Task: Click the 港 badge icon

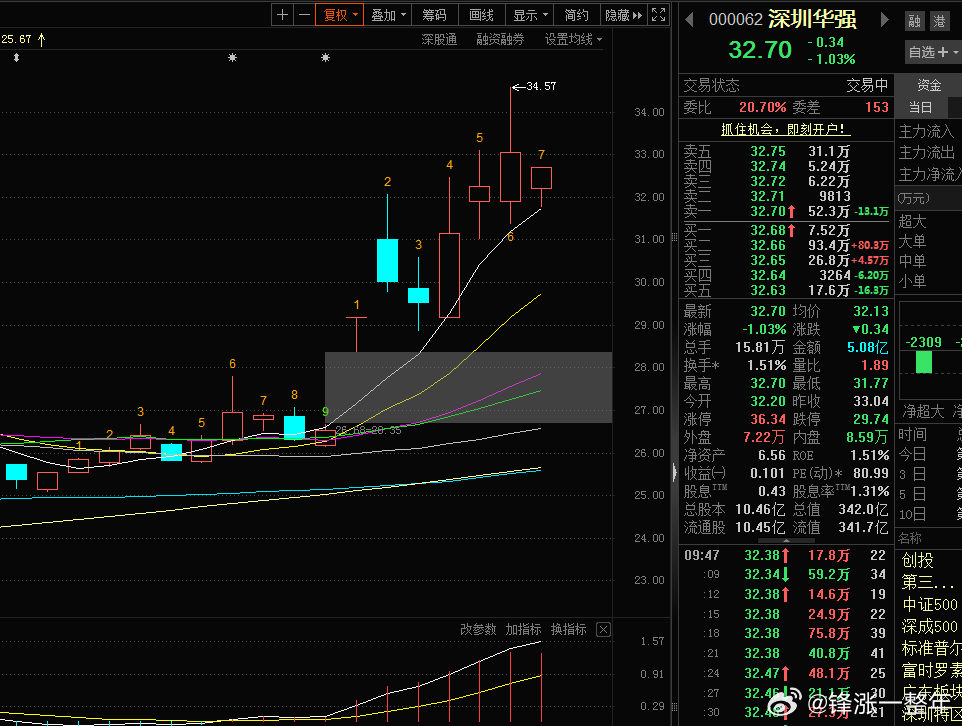Action: tap(939, 21)
